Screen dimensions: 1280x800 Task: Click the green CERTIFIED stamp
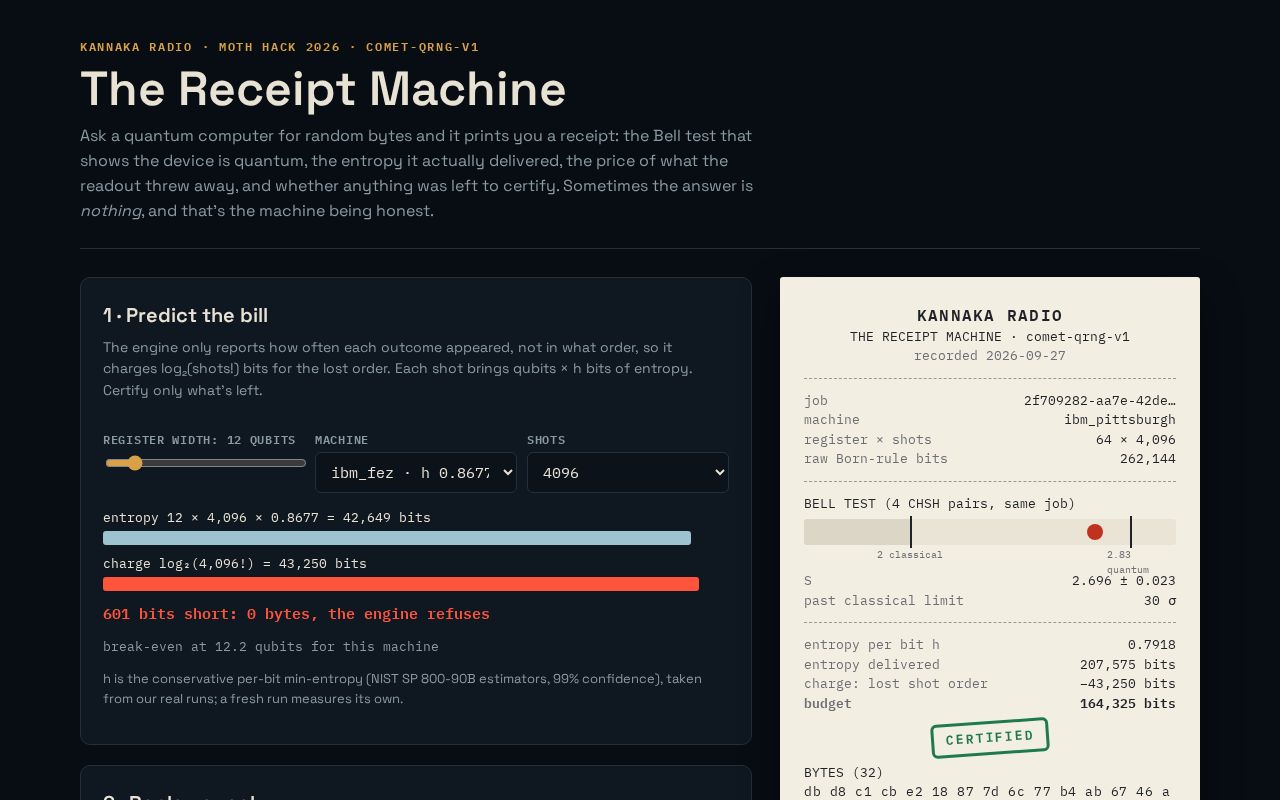(x=990, y=738)
